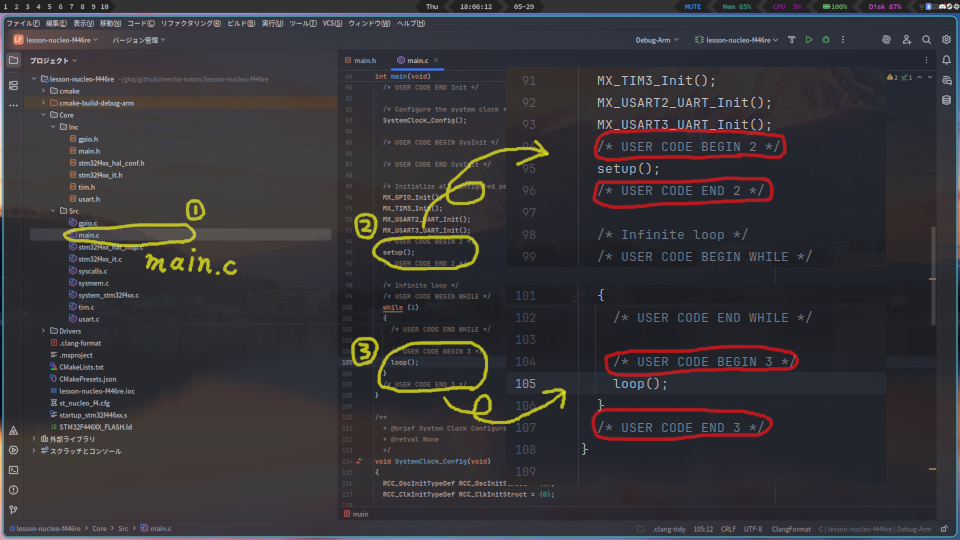
Task: Select usart.c in the Src folder
Action: 88,318
